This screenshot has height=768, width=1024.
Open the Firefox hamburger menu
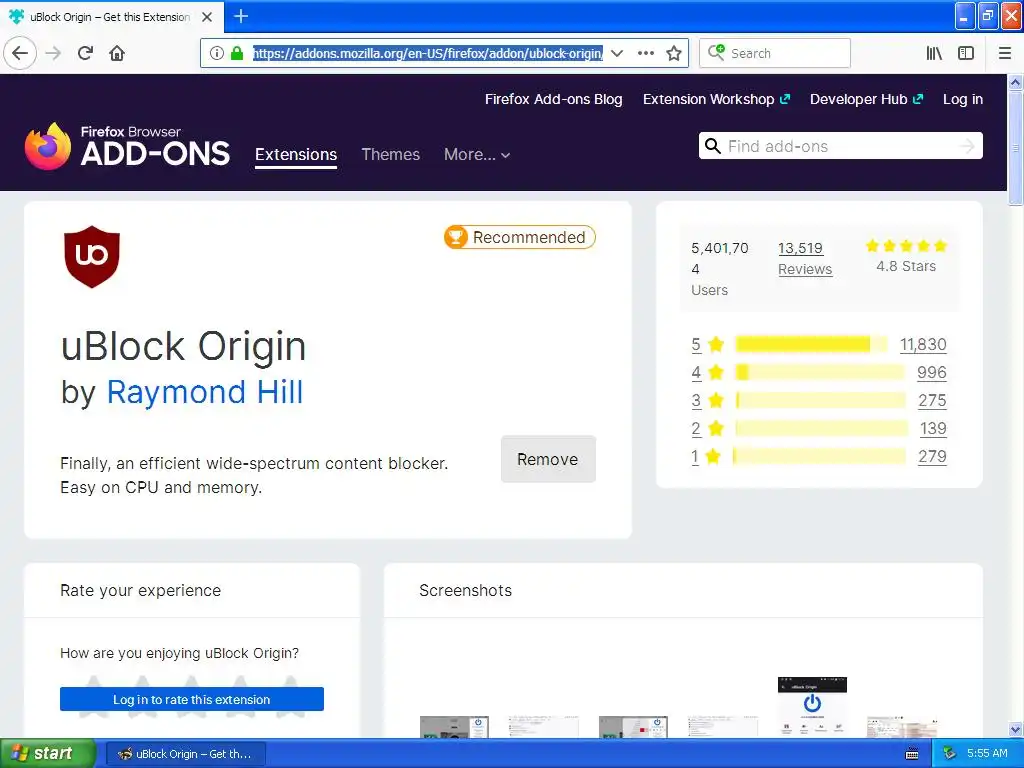(1005, 53)
